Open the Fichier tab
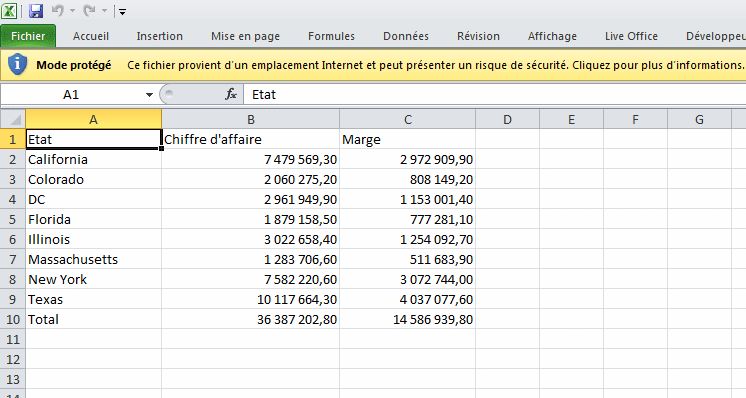Viewport: 746px width, 398px height. pyautogui.click(x=28, y=36)
